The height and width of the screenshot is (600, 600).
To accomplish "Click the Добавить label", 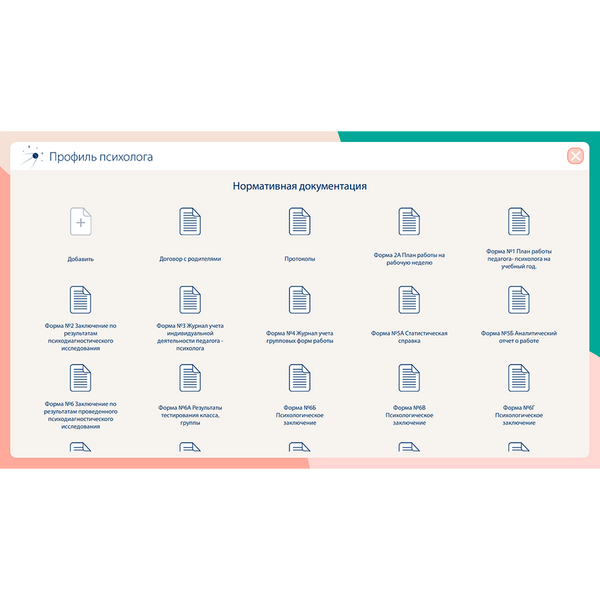I will coord(80,259).
